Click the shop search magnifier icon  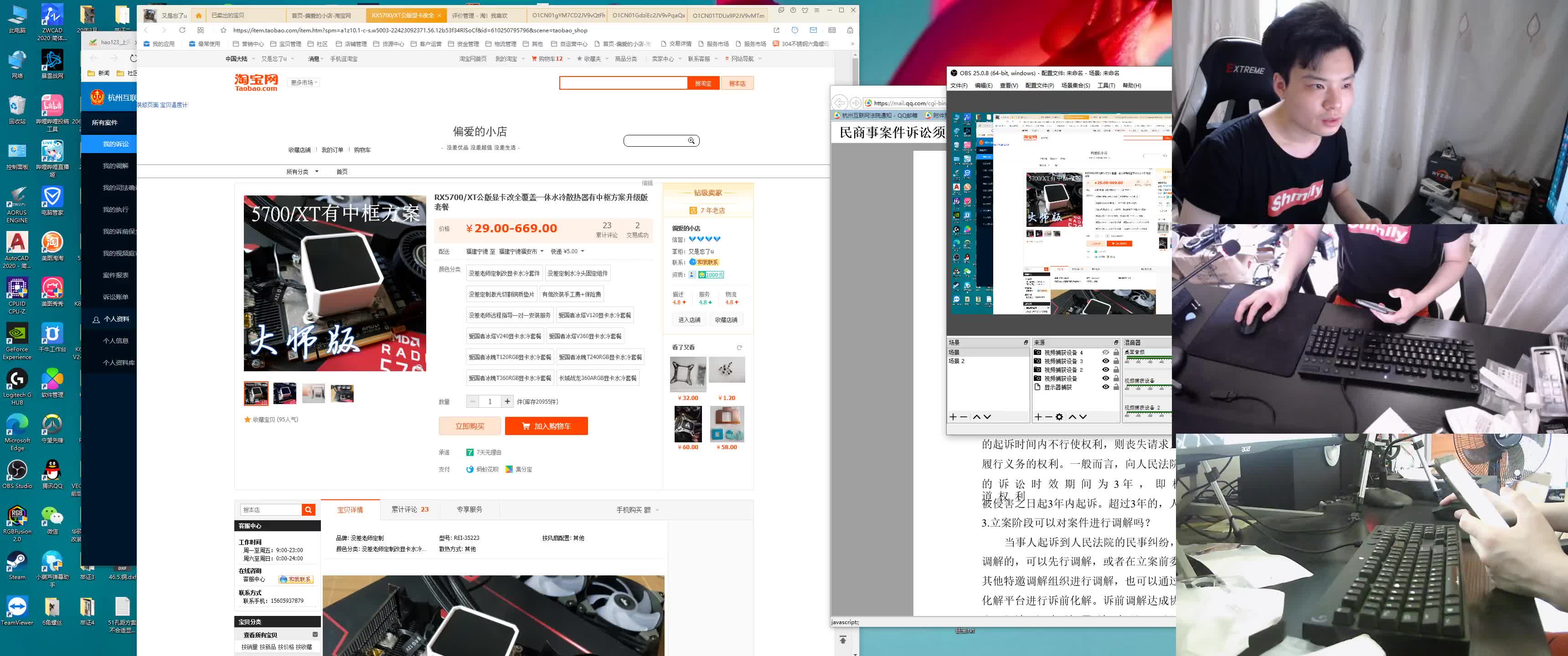point(691,141)
